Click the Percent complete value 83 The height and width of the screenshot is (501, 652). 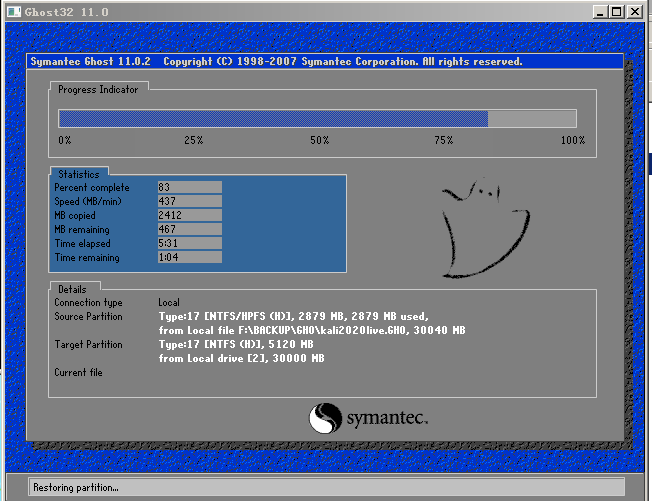point(190,187)
